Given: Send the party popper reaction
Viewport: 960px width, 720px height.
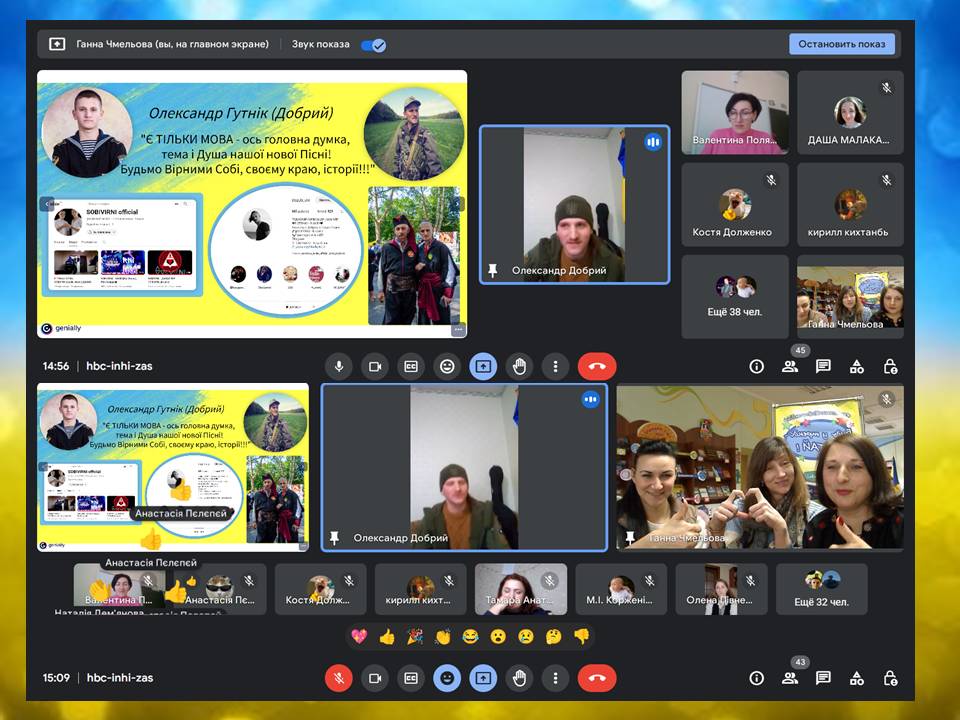Looking at the screenshot, I should pyautogui.click(x=415, y=636).
